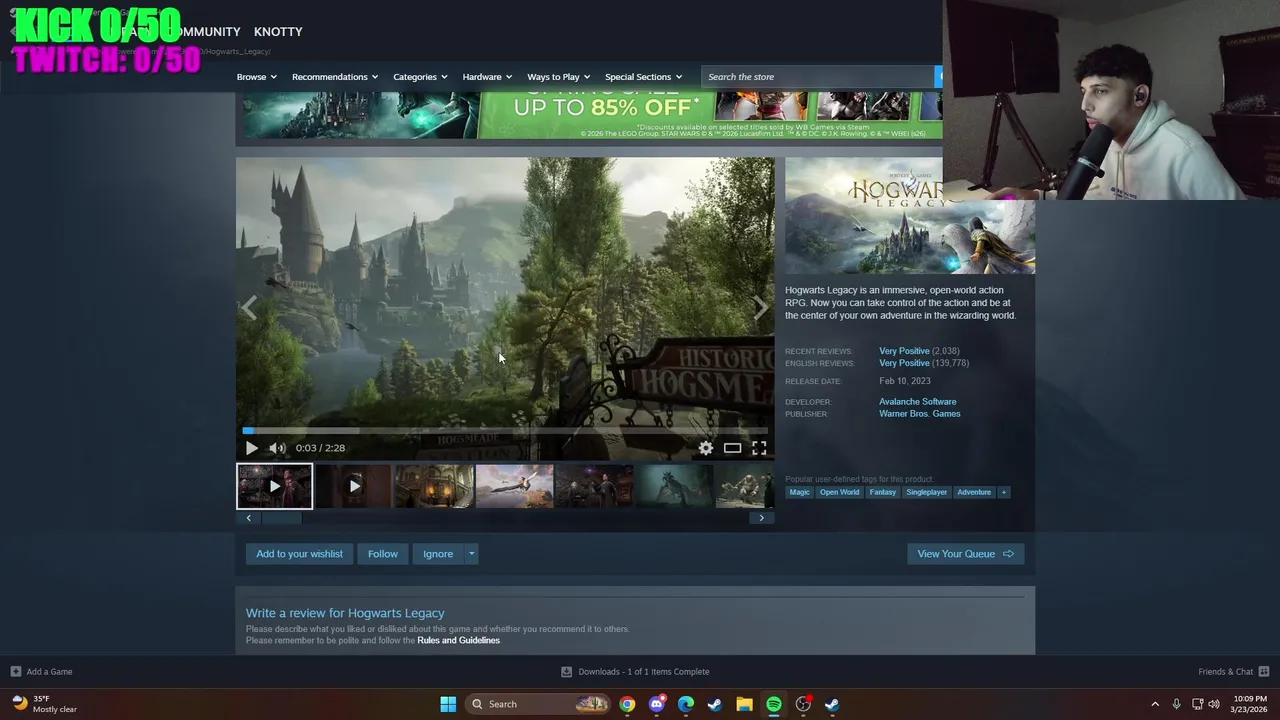
Task: Open Discord from the taskbar
Action: 656,704
